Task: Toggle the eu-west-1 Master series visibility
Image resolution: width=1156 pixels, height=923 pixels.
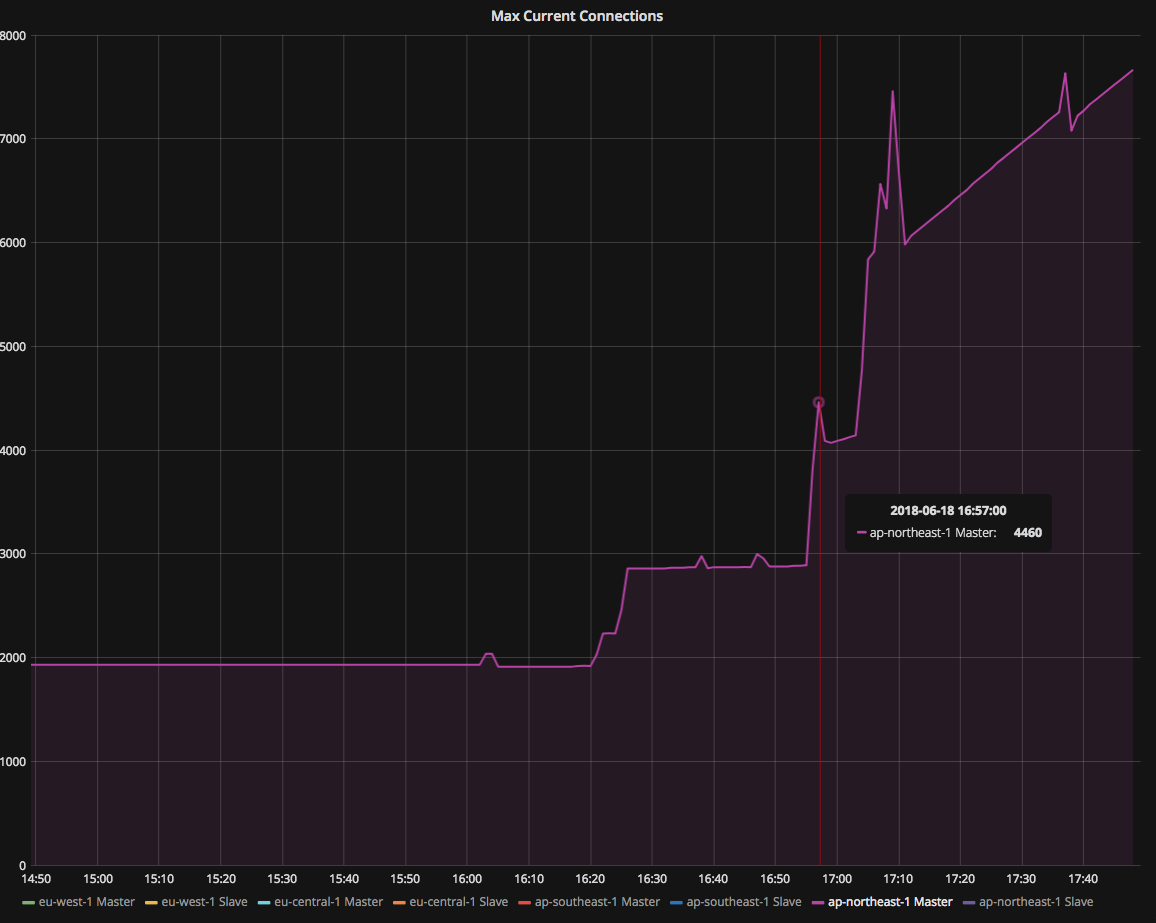Action: [x=86, y=901]
